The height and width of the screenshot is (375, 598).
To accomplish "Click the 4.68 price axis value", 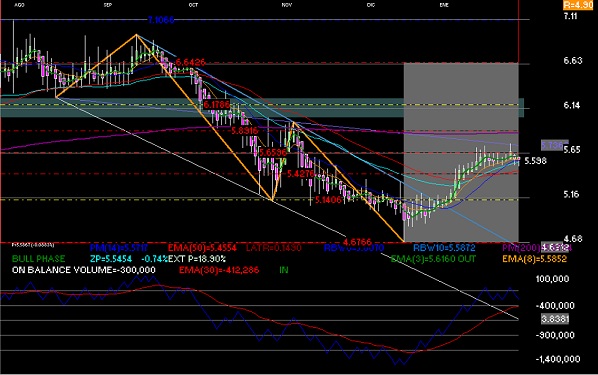I will click(573, 239).
